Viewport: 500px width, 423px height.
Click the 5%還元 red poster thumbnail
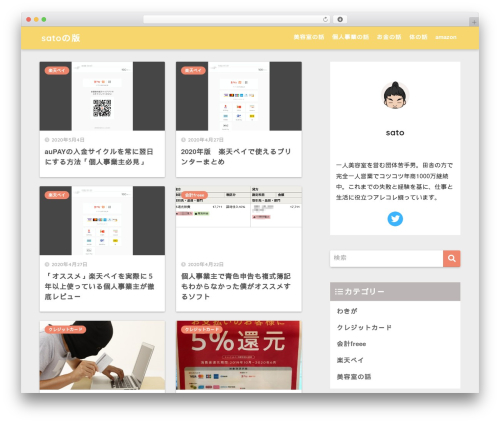(x=239, y=355)
